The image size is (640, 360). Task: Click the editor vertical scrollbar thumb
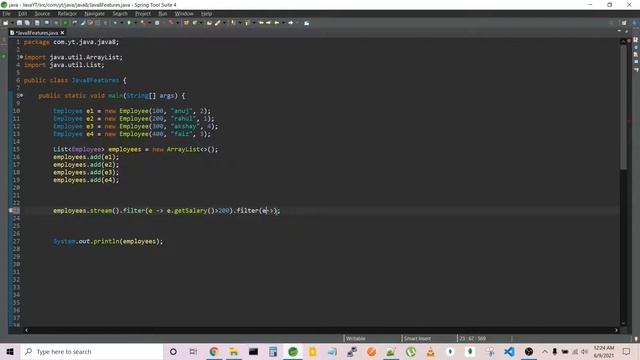(623, 106)
